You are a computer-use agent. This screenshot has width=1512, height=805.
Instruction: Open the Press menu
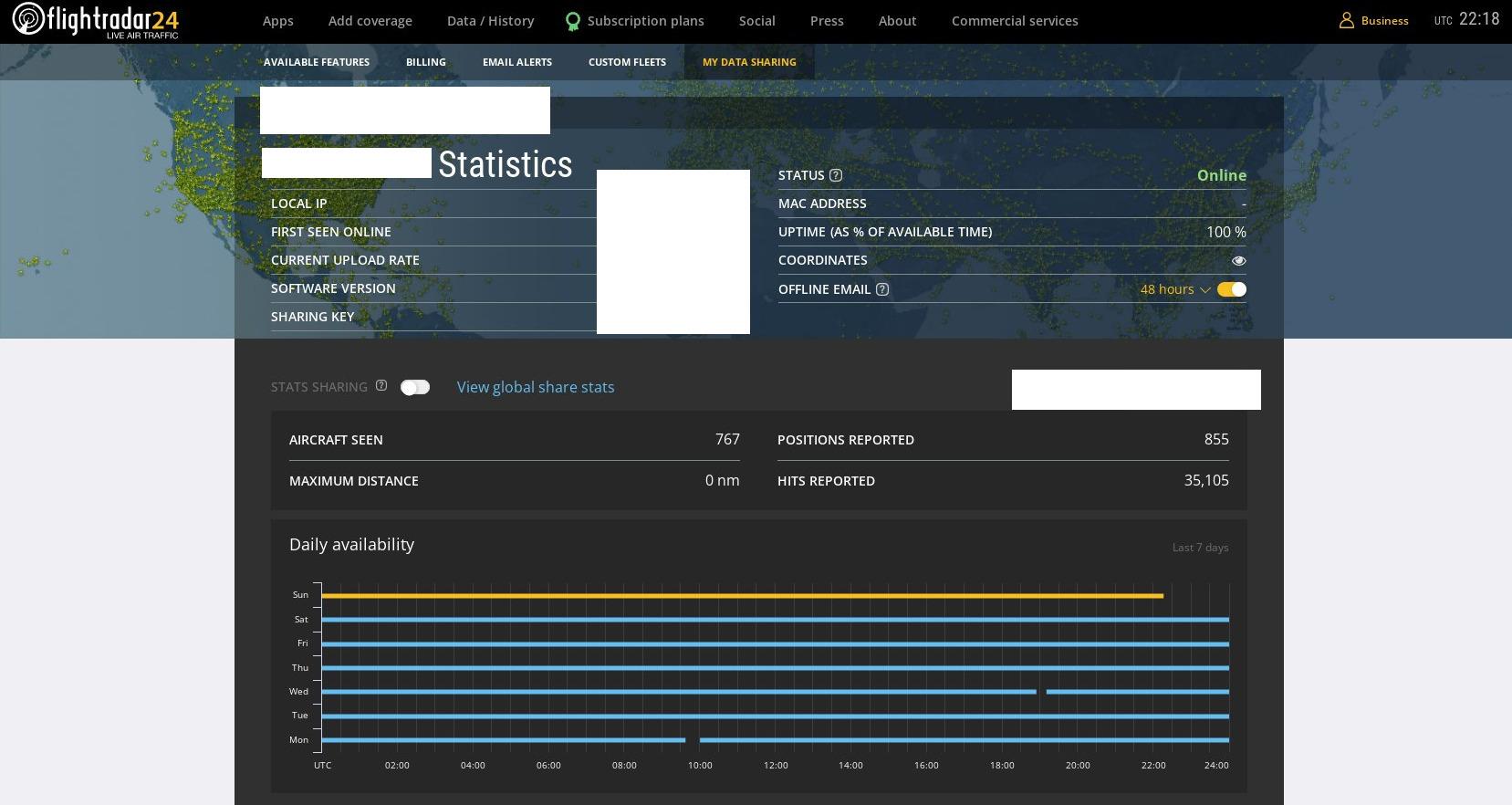click(x=827, y=21)
